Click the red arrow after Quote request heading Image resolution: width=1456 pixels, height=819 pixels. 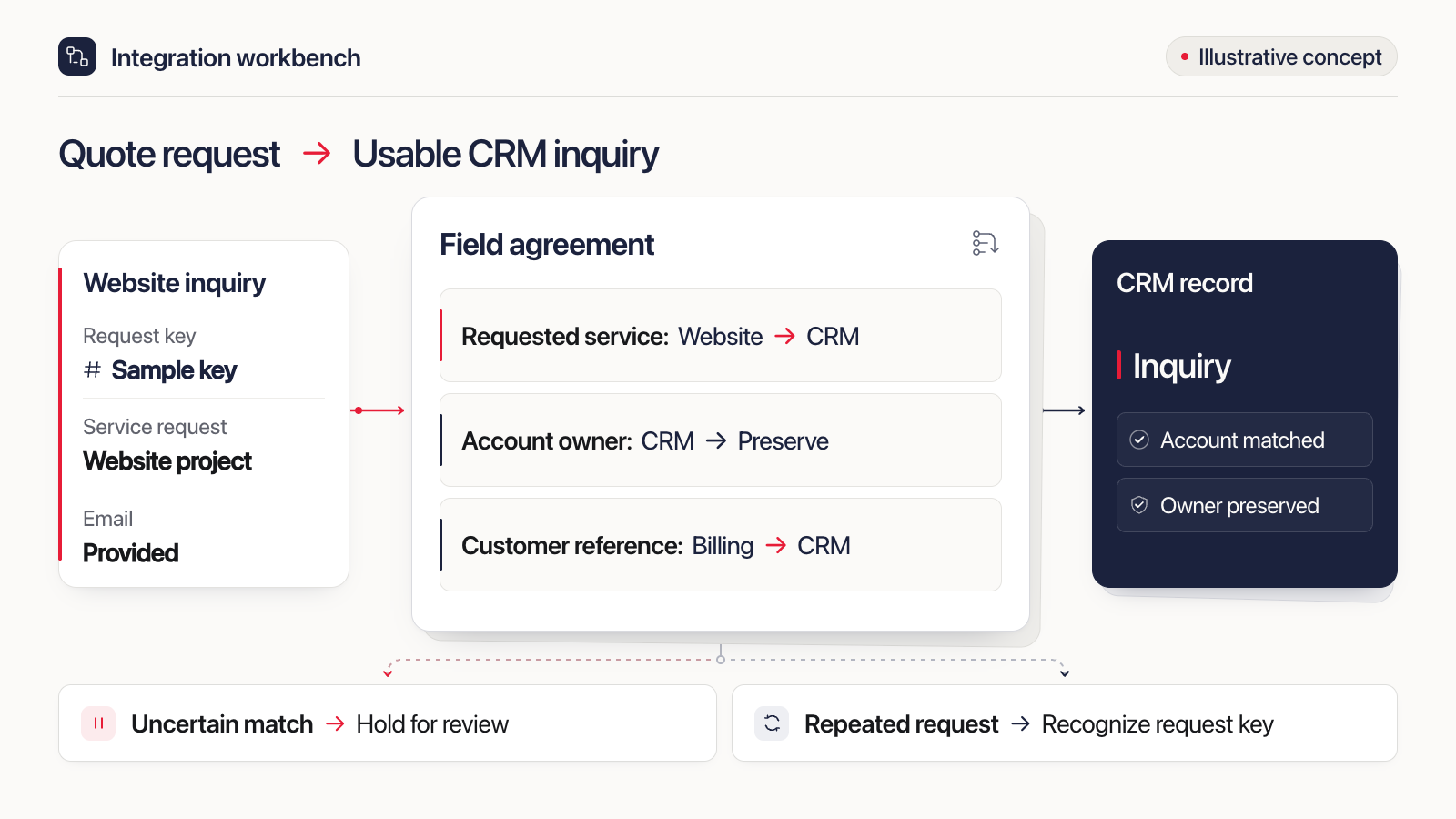[x=317, y=153]
